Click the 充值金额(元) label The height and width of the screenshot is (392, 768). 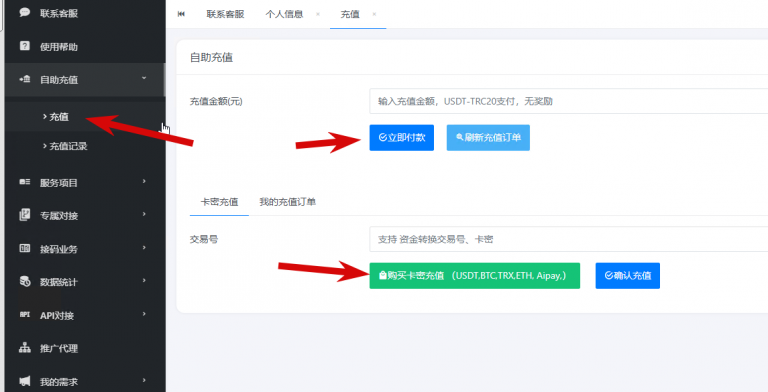[216, 101]
